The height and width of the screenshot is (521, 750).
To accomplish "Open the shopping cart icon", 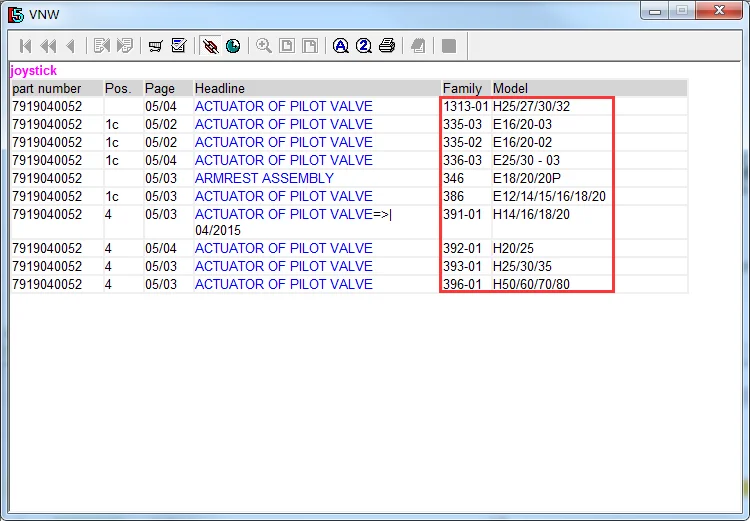I will click(x=155, y=46).
